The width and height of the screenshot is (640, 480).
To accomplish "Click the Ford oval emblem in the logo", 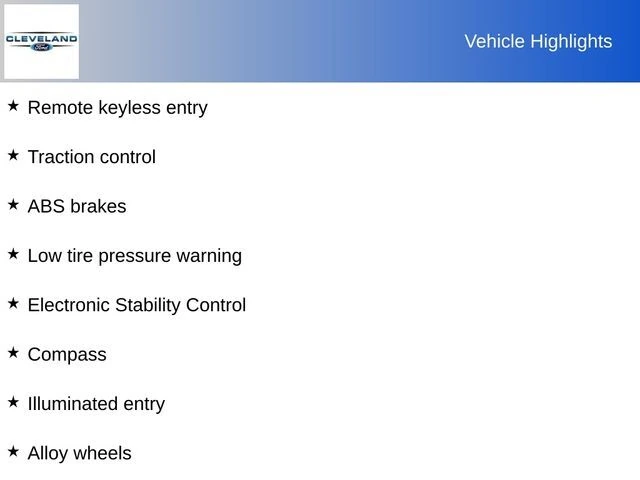I will point(41,50).
